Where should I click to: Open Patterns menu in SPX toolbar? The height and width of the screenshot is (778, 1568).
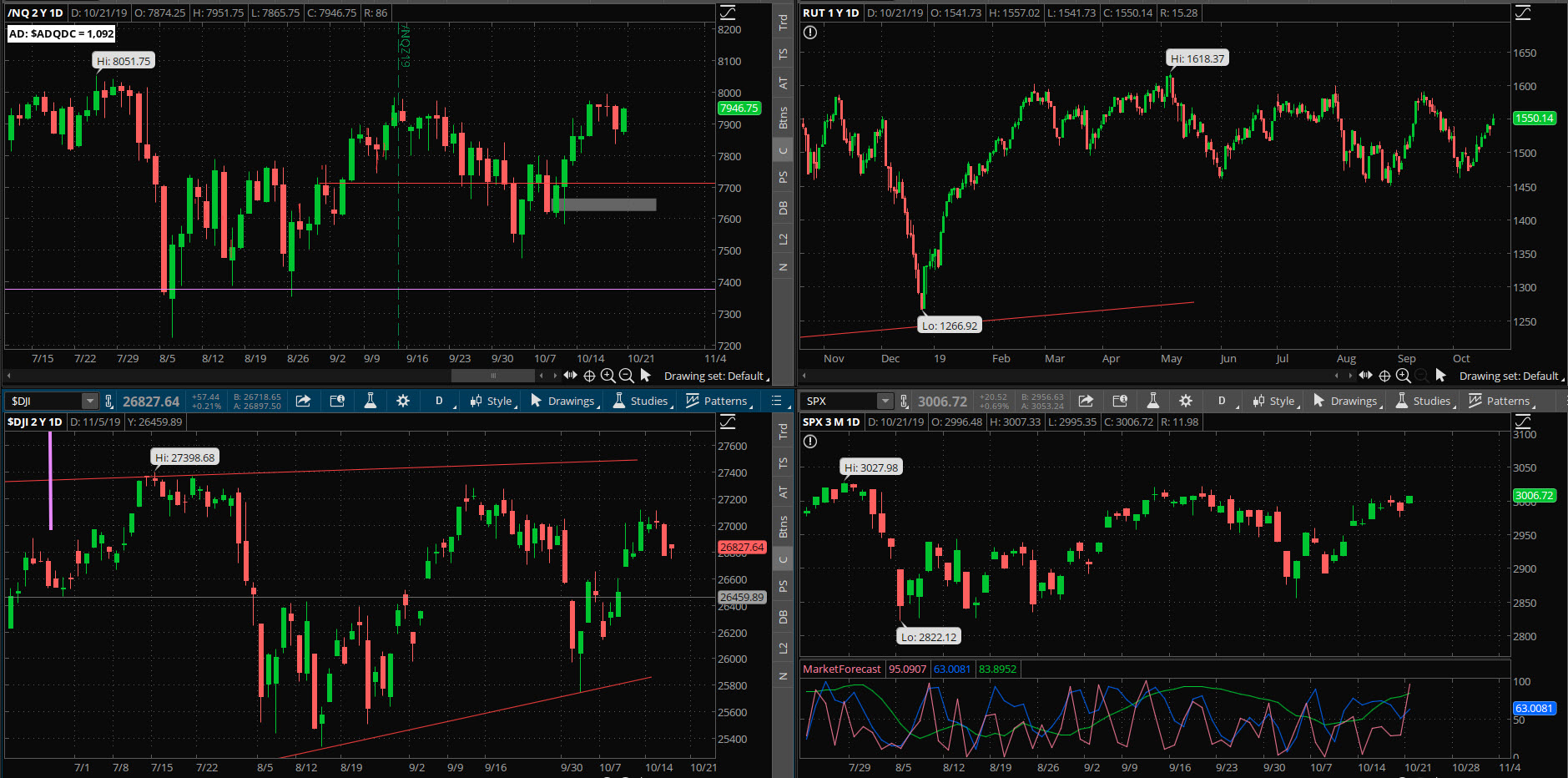click(1501, 401)
